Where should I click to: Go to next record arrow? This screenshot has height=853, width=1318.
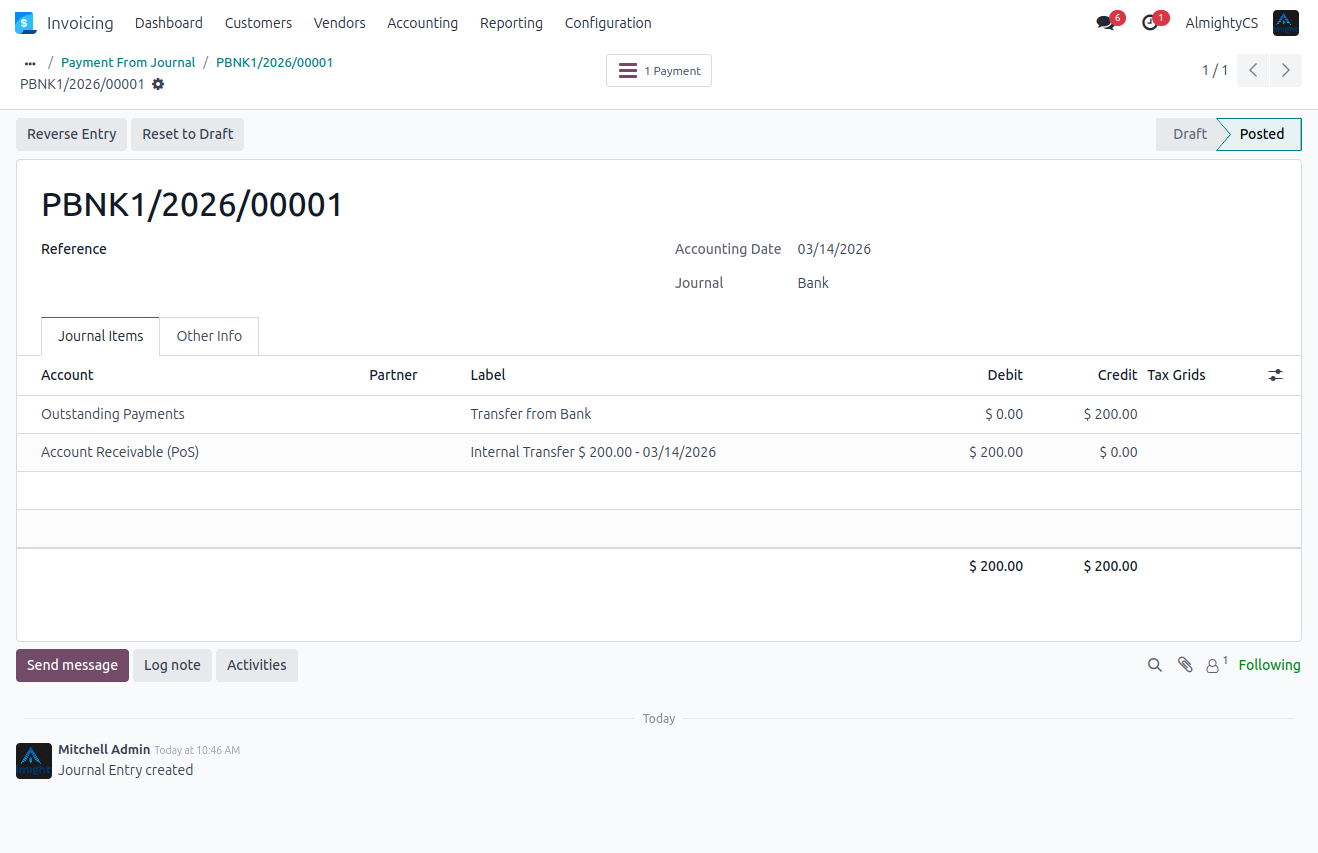tap(1286, 70)
